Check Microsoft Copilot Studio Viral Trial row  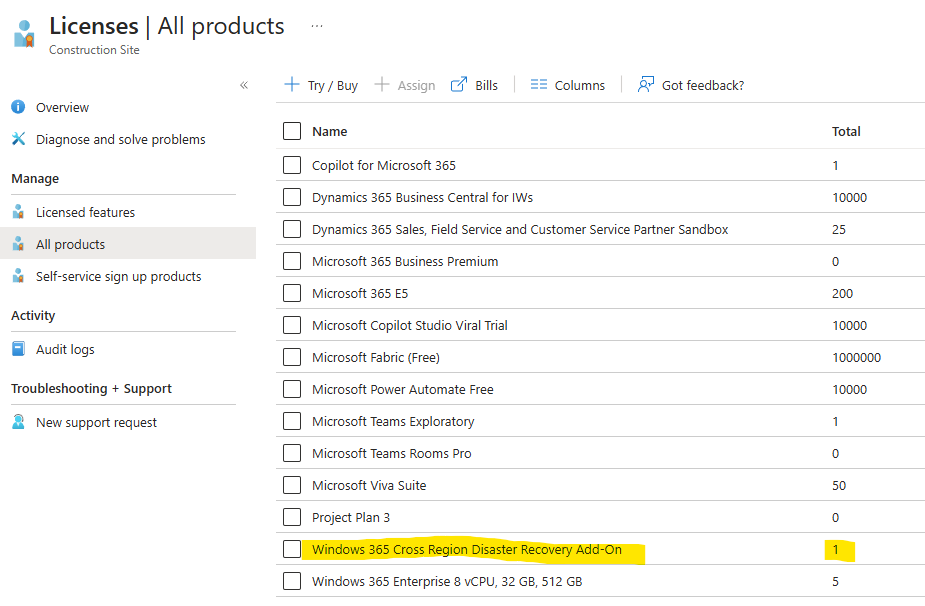[292, 325]
